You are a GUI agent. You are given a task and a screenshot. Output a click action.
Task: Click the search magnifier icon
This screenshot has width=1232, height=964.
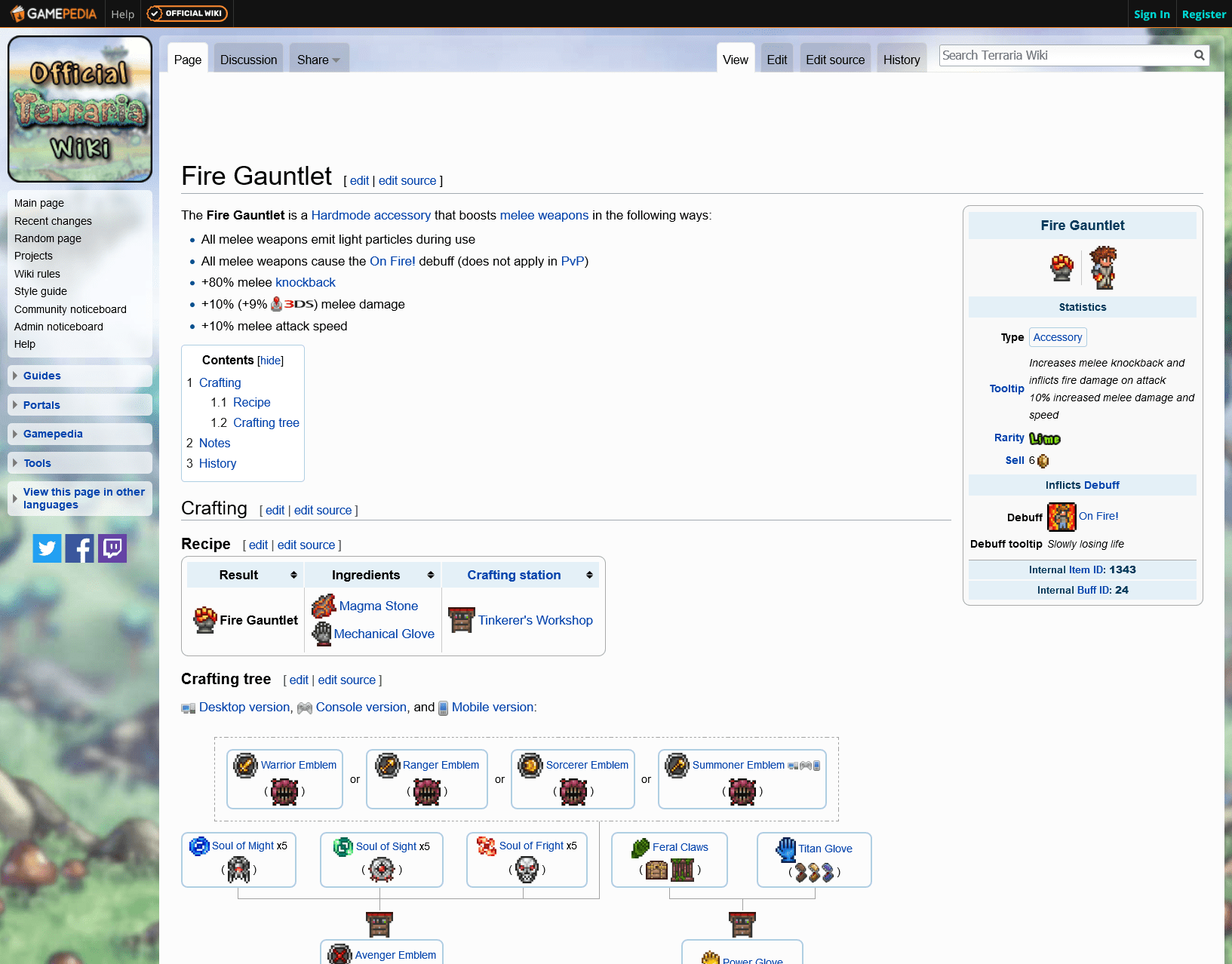click(1199, 55)
